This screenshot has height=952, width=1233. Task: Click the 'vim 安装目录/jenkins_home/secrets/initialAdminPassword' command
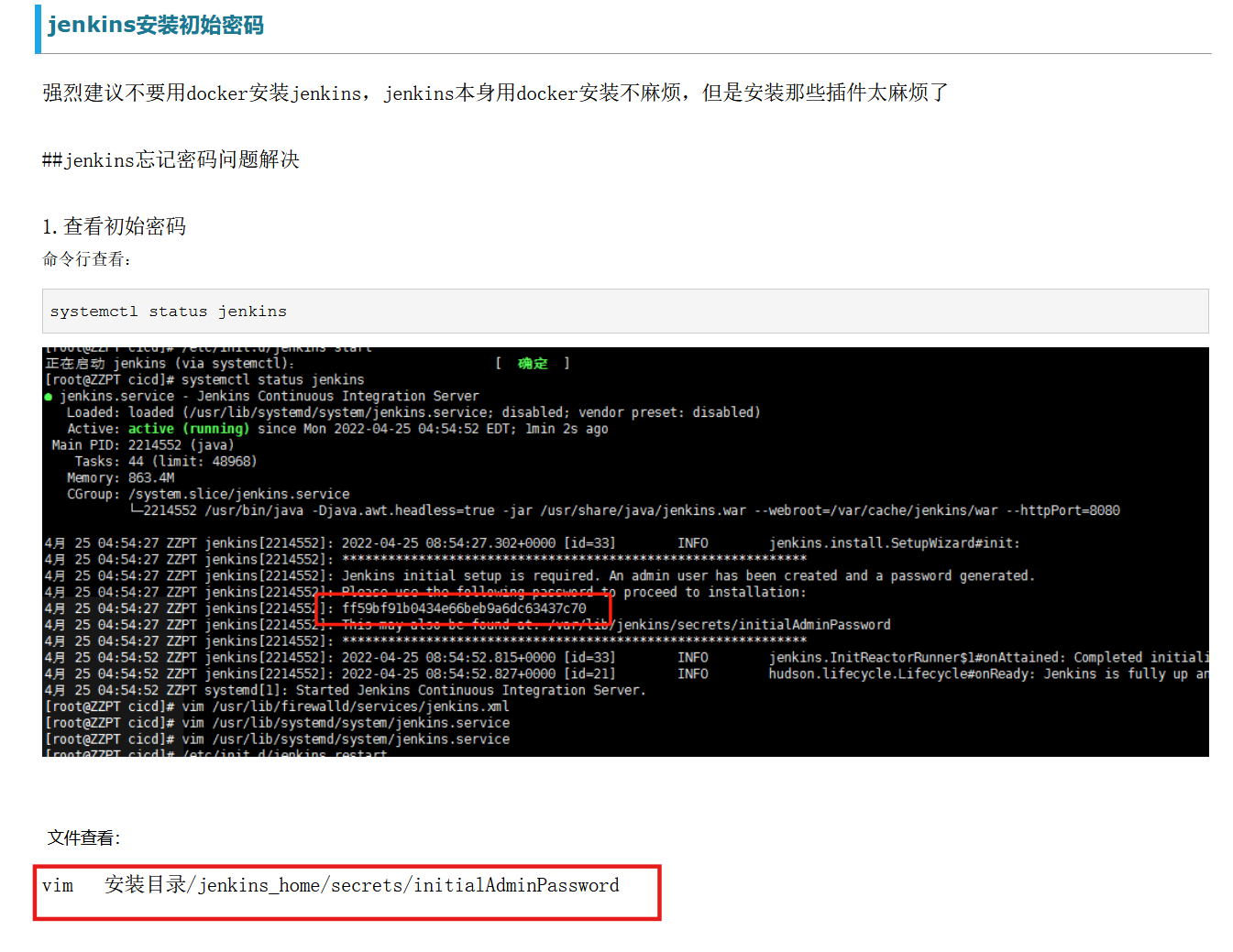pyautogui.click(x=331, y=885)
